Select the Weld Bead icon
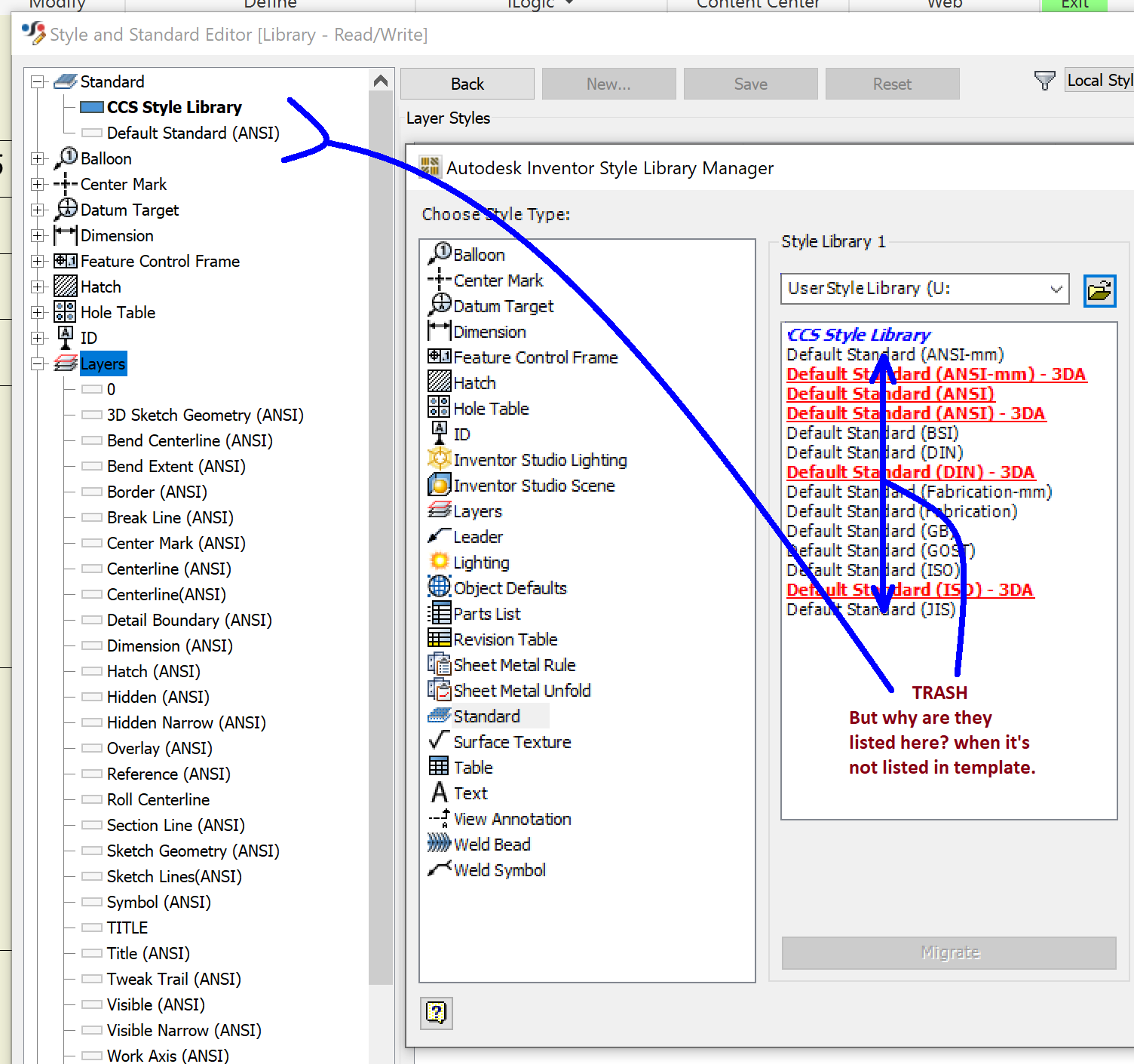The image size is (1134, 1064). [440, 843]
